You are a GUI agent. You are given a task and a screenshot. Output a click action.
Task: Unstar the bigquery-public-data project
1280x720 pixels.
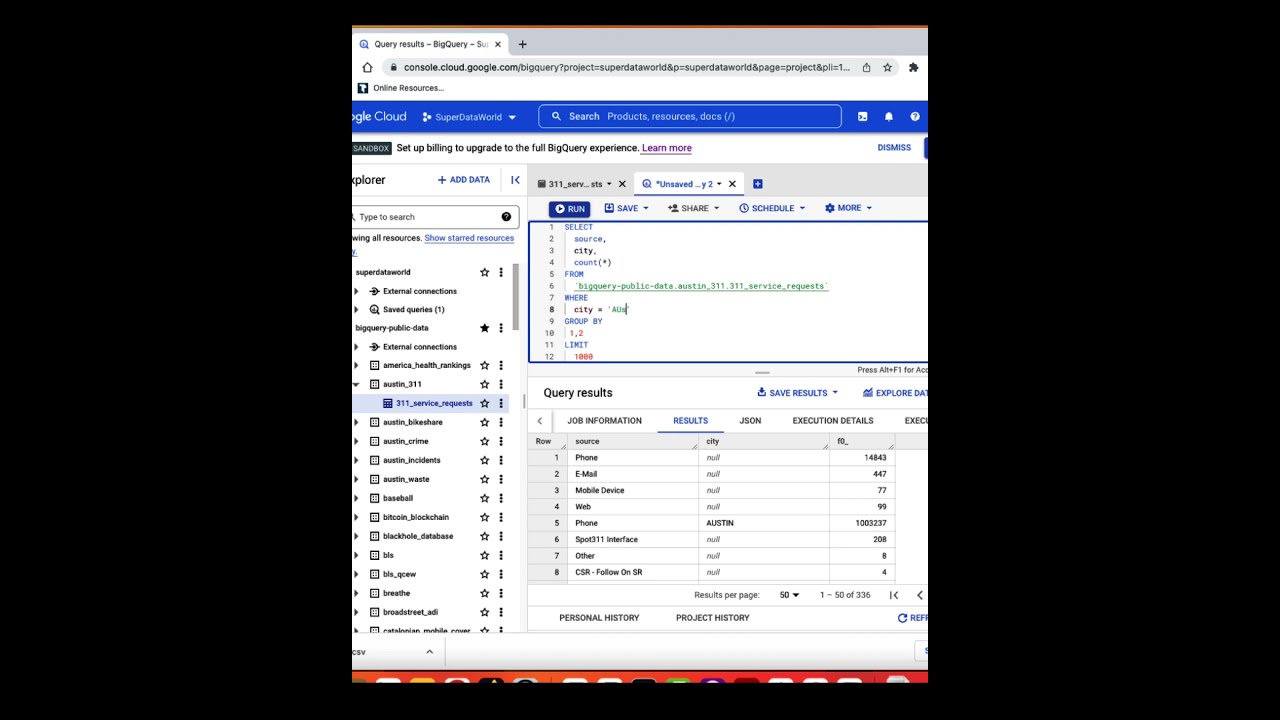click(484, 328)
